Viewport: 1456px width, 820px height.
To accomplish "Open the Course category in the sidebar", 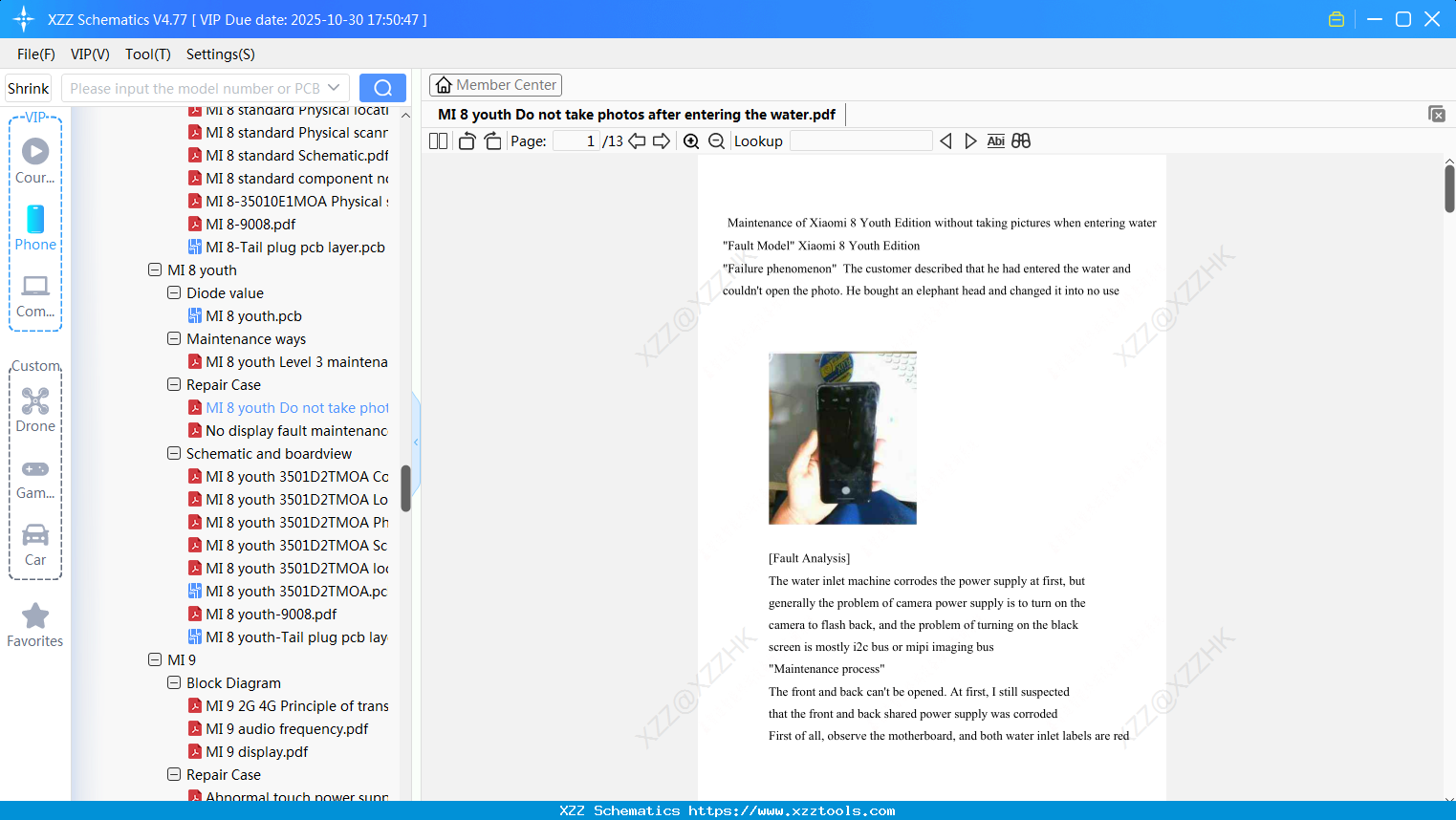I will pyautogui.click(x=35, y=161).
